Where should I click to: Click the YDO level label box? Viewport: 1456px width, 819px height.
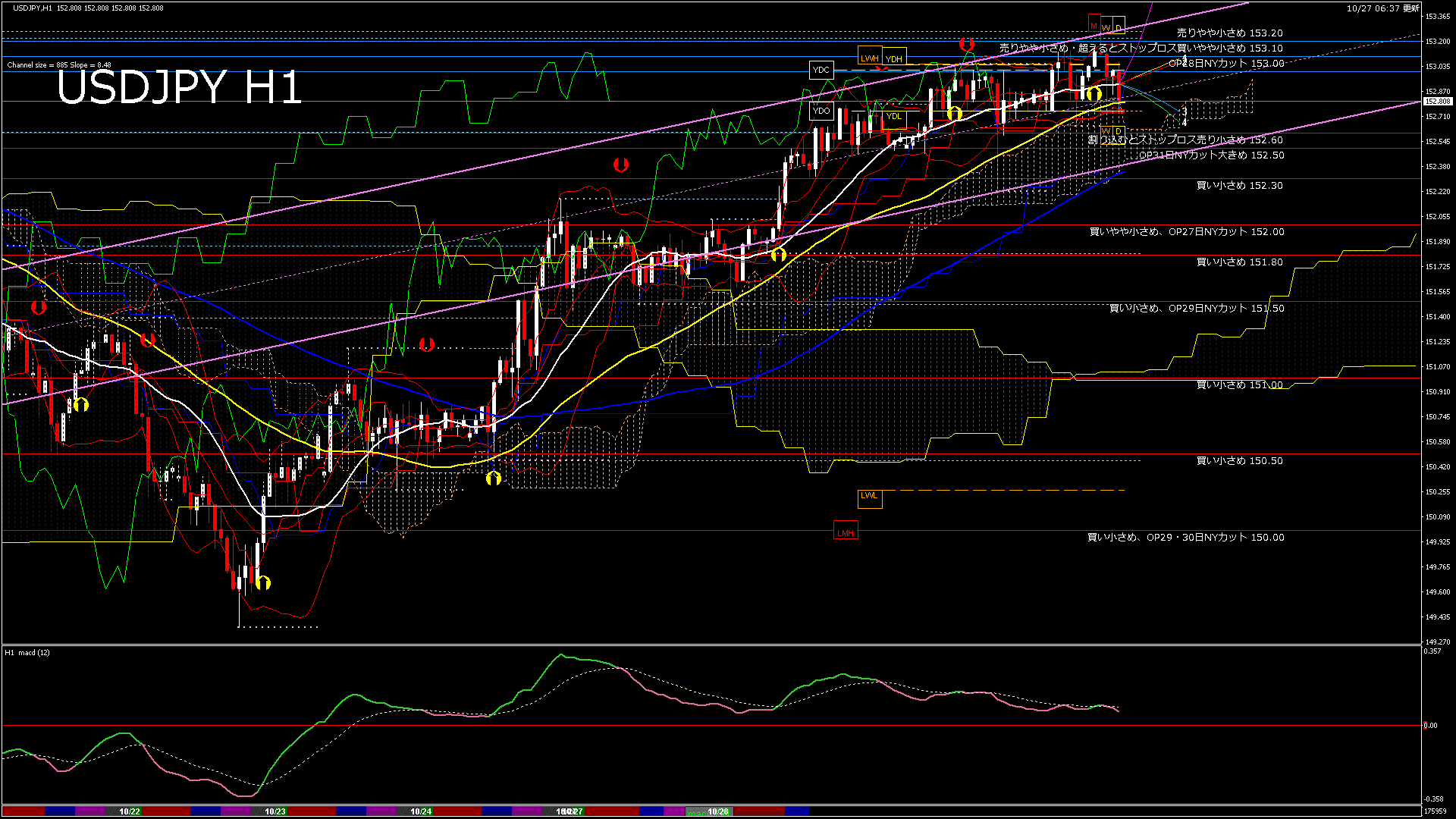coord(821,111)
